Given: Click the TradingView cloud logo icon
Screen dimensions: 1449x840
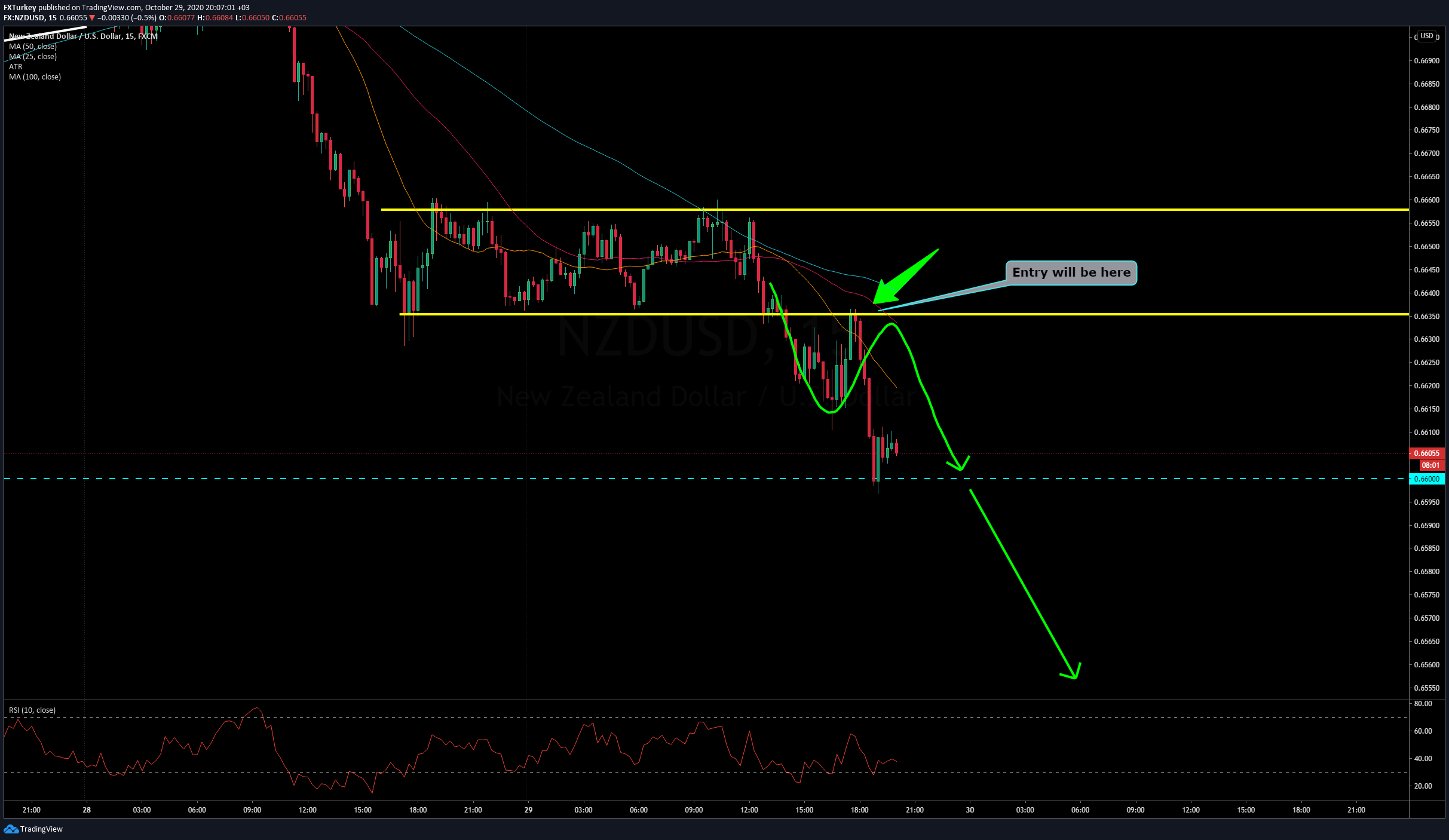Looking at the screenshot, I should click(x=11, y=829).
